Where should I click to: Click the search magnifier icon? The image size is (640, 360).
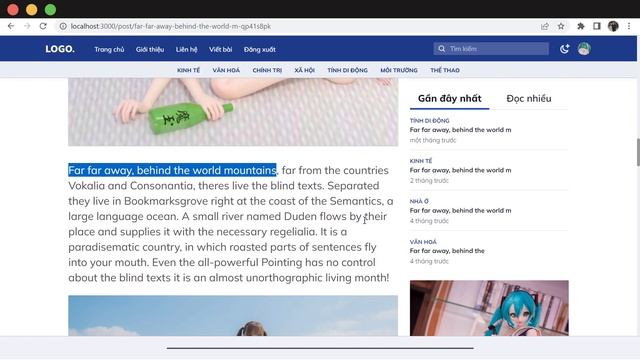(442, 49)
